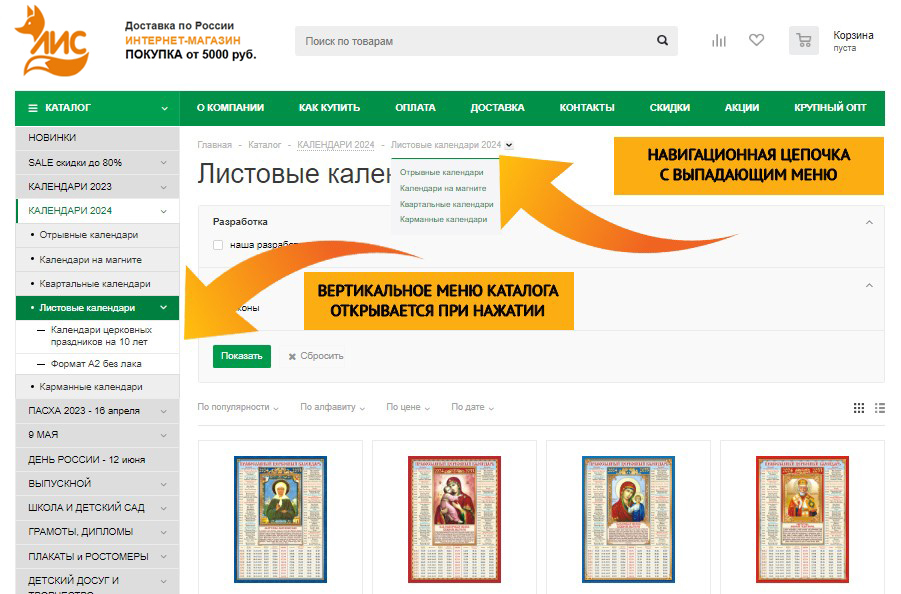The width and height of the screenshot is (901, 594).
Task: Open the wishlist heart icon
Action: pos(756,41)
